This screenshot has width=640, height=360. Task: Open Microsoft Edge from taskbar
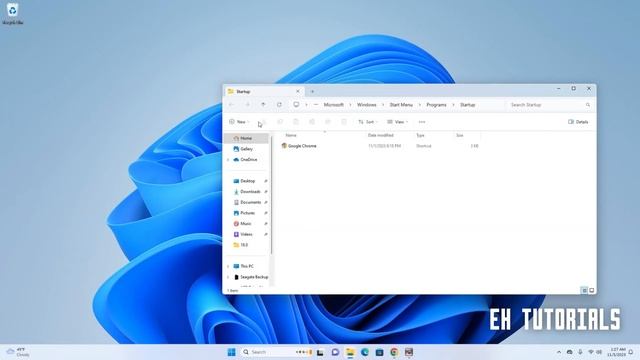click(x=364, y=352)
